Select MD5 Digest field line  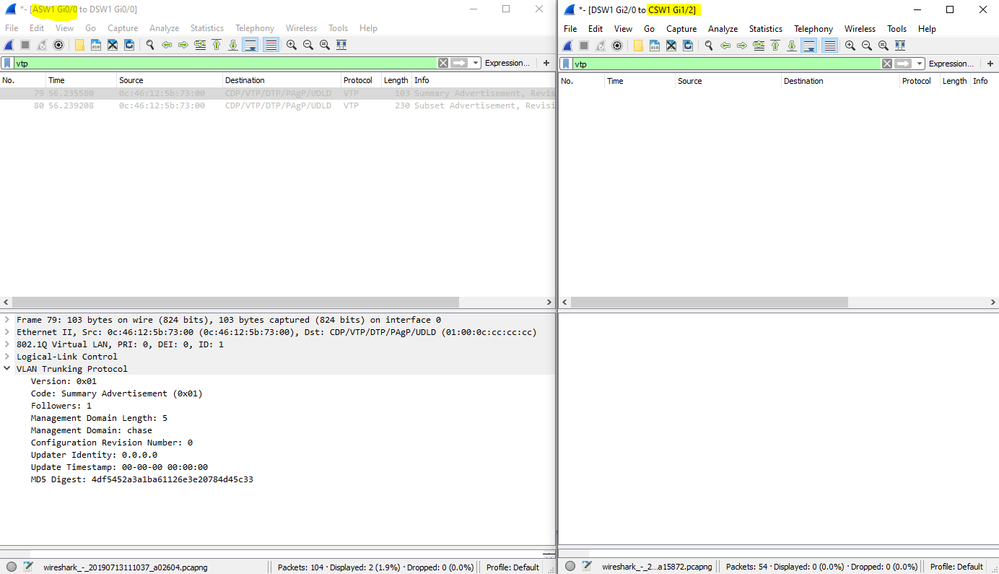coord(141,479)
